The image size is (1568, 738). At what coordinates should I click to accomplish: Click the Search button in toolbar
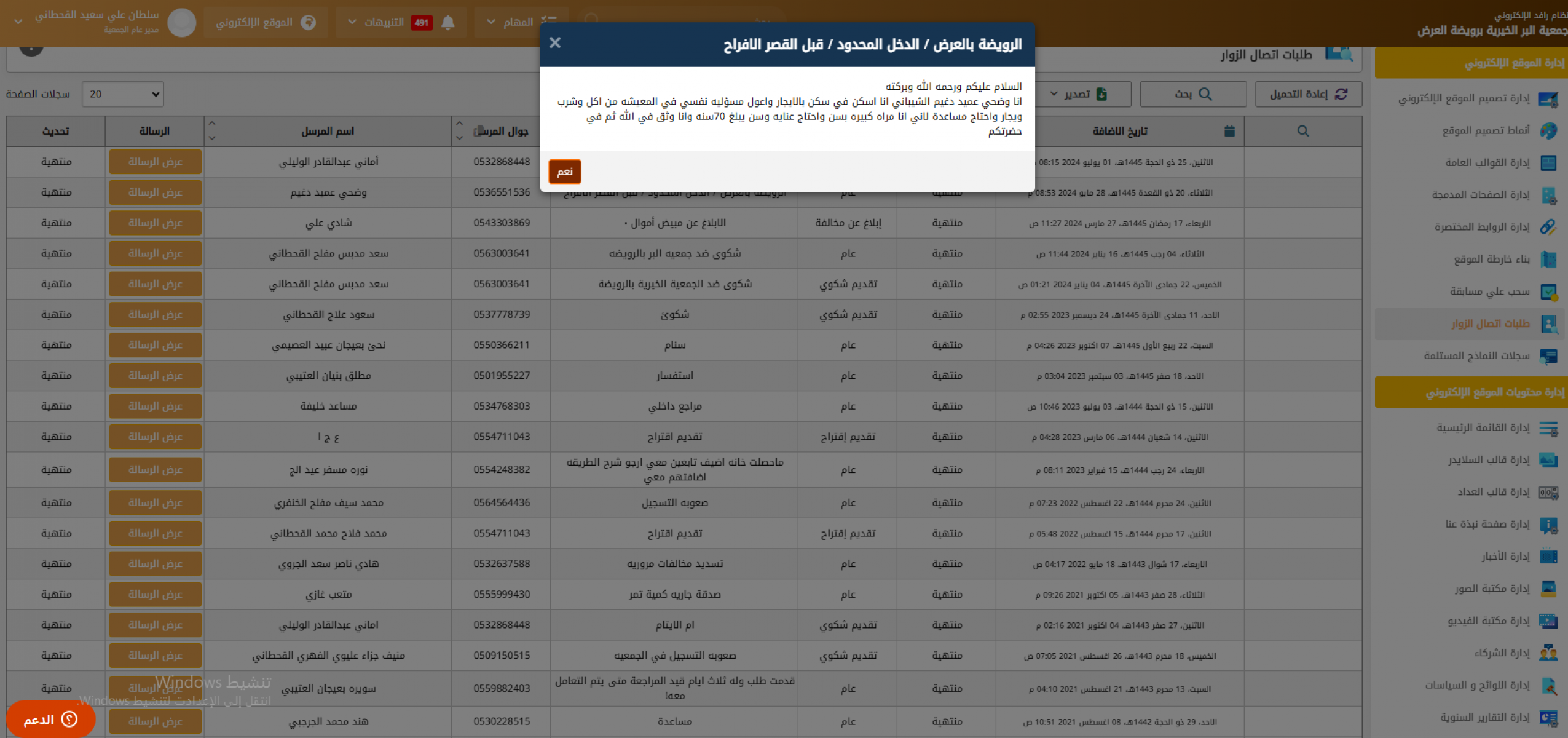coord(1192,94)
